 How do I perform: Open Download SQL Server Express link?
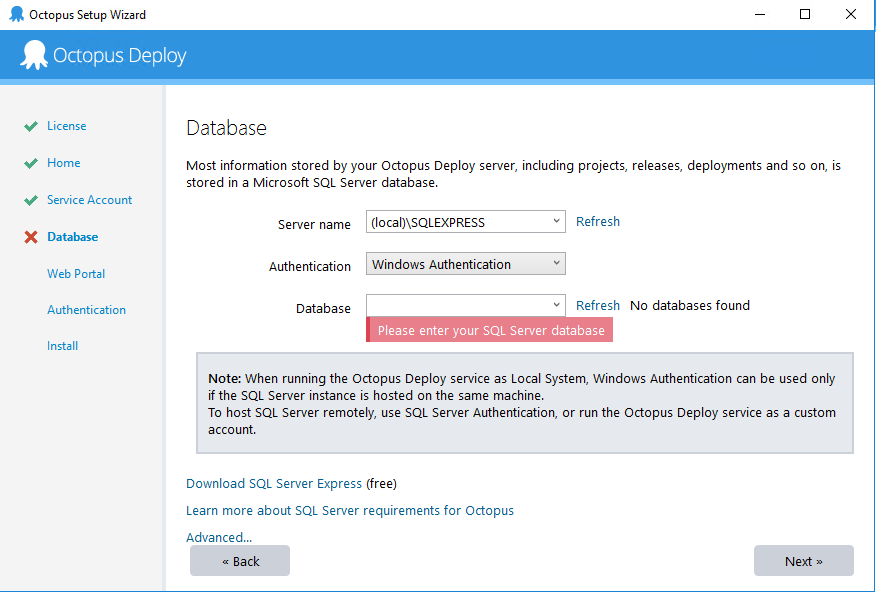click(x=274, y=483)
